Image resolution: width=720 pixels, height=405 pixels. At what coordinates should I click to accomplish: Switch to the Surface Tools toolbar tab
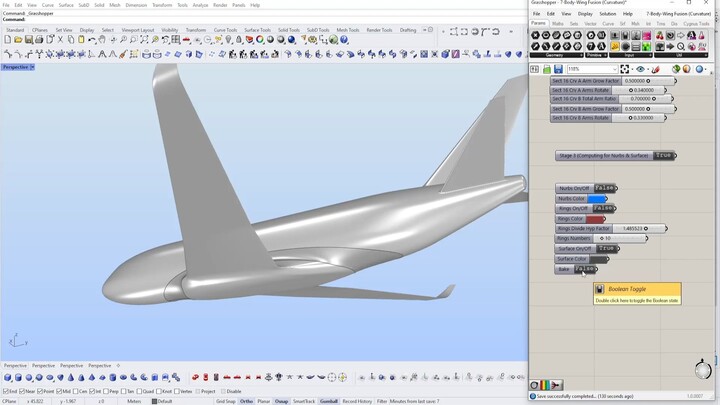[257, 30]
